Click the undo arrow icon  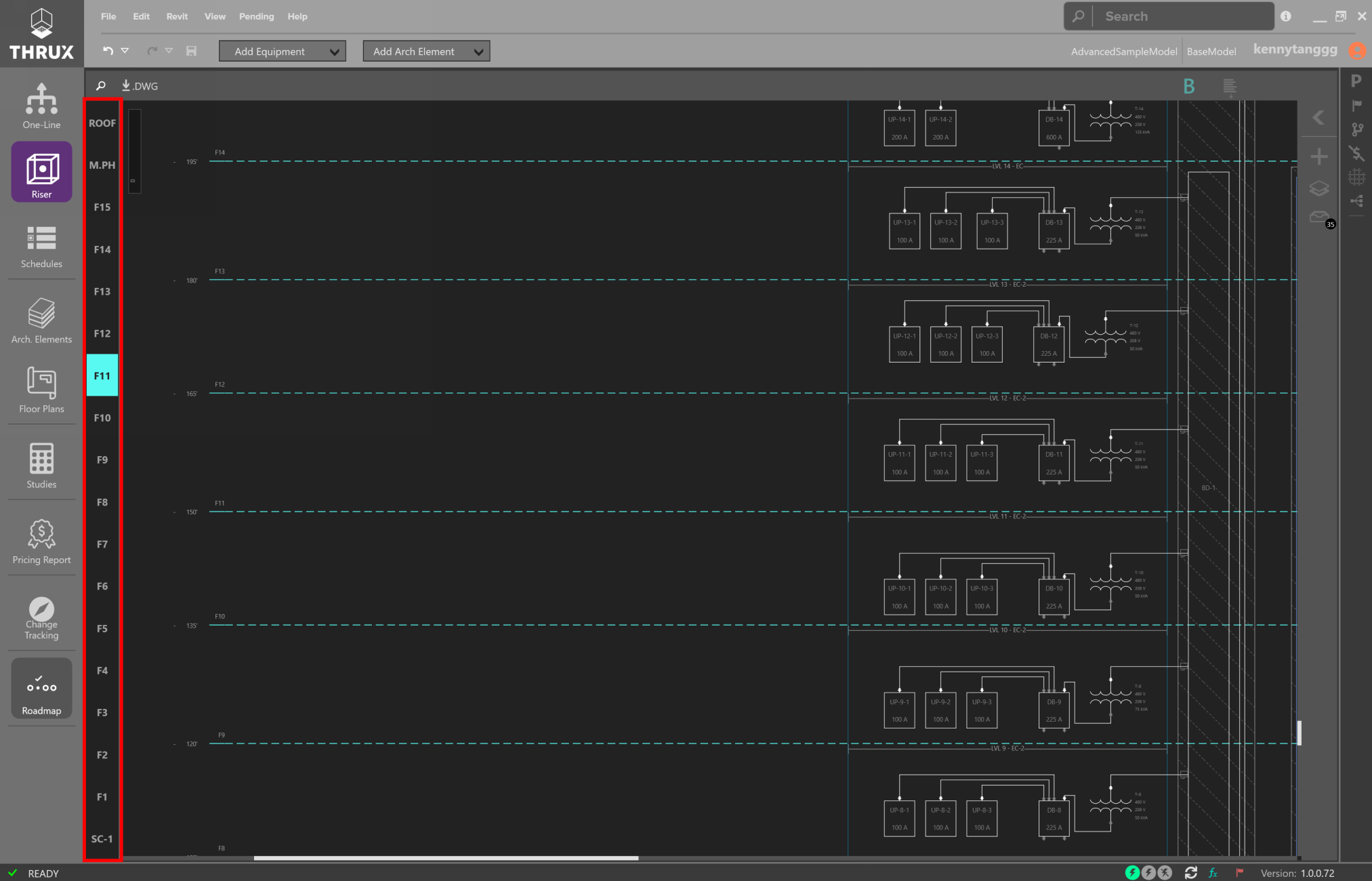108,51
